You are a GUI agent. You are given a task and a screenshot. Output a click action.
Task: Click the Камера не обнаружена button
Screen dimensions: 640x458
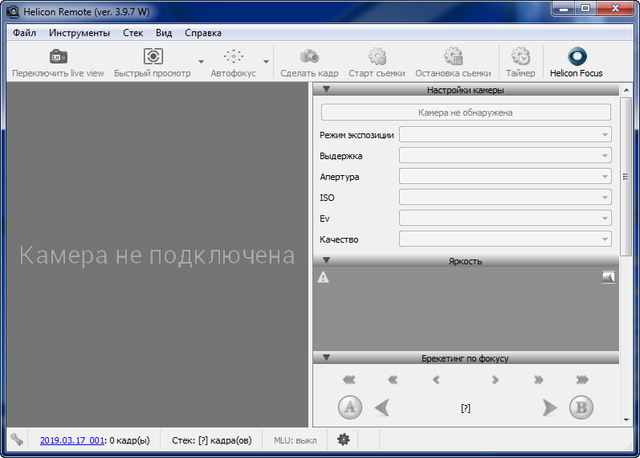tap(465, 113)
